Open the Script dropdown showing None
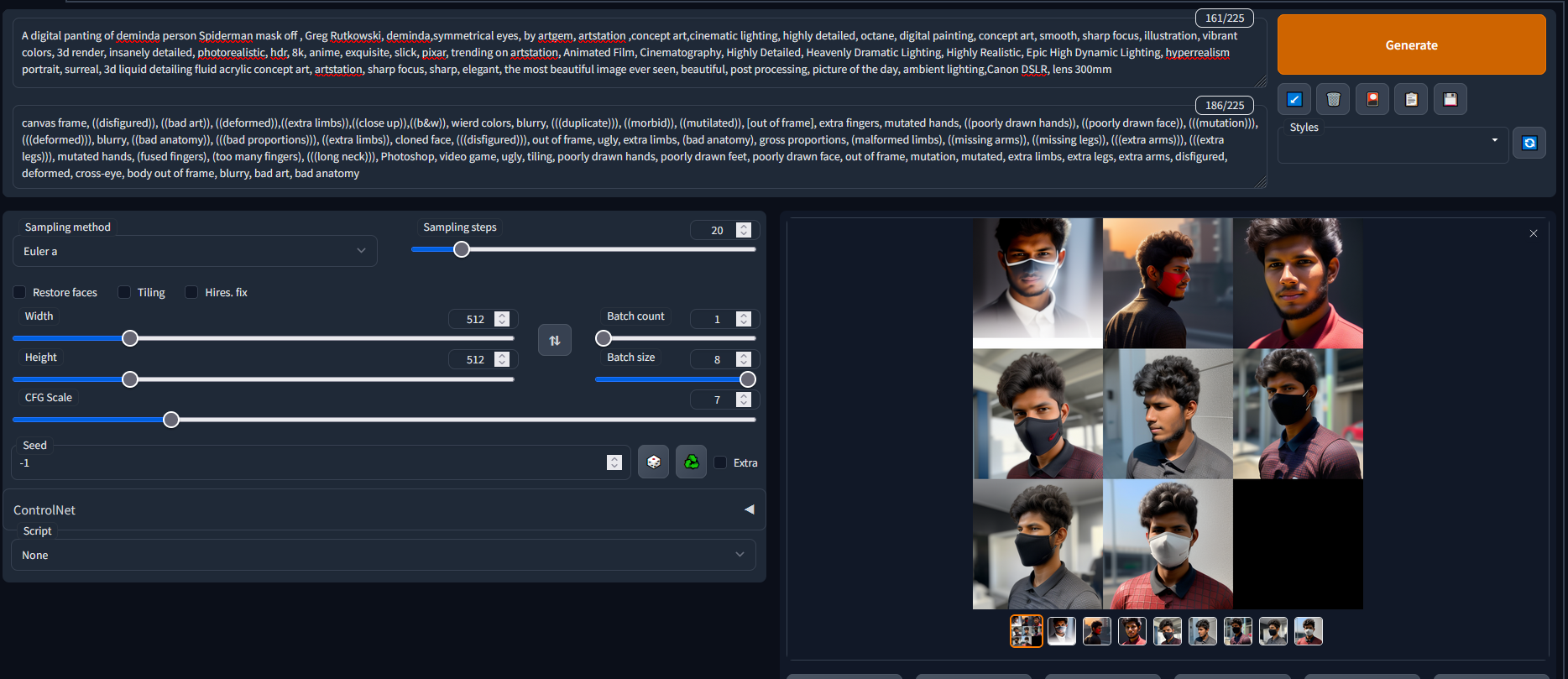Viewport: 1568px width, 679px height. click(x=384, y=555)
